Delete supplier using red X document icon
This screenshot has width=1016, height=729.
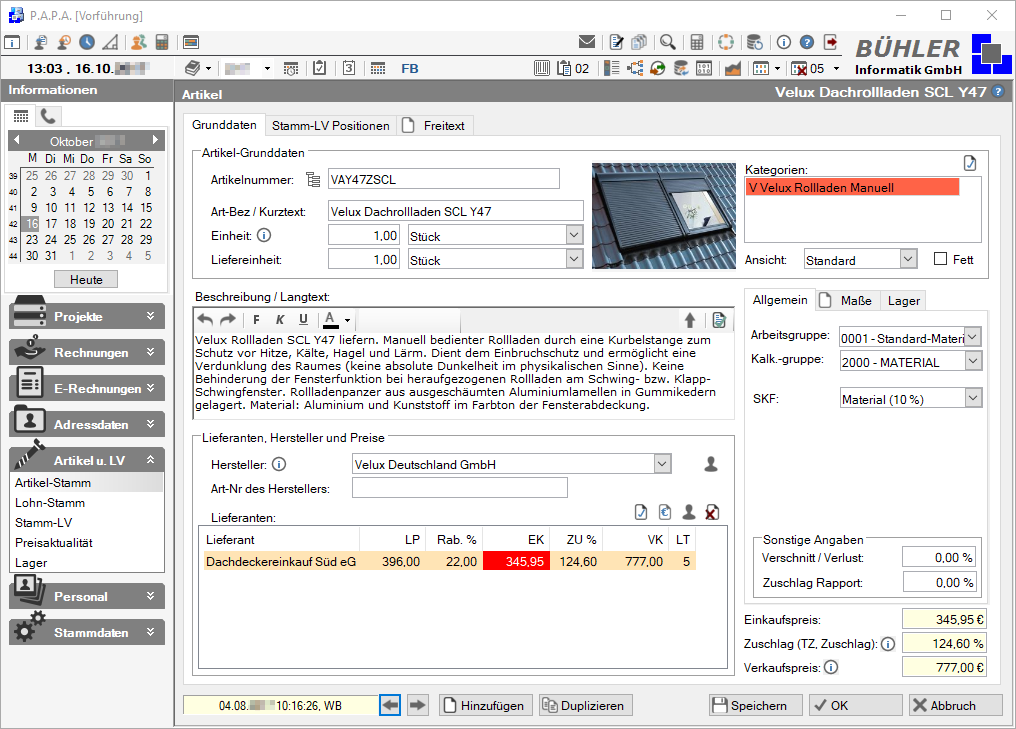pyautogui.click(x=711, y=513)
